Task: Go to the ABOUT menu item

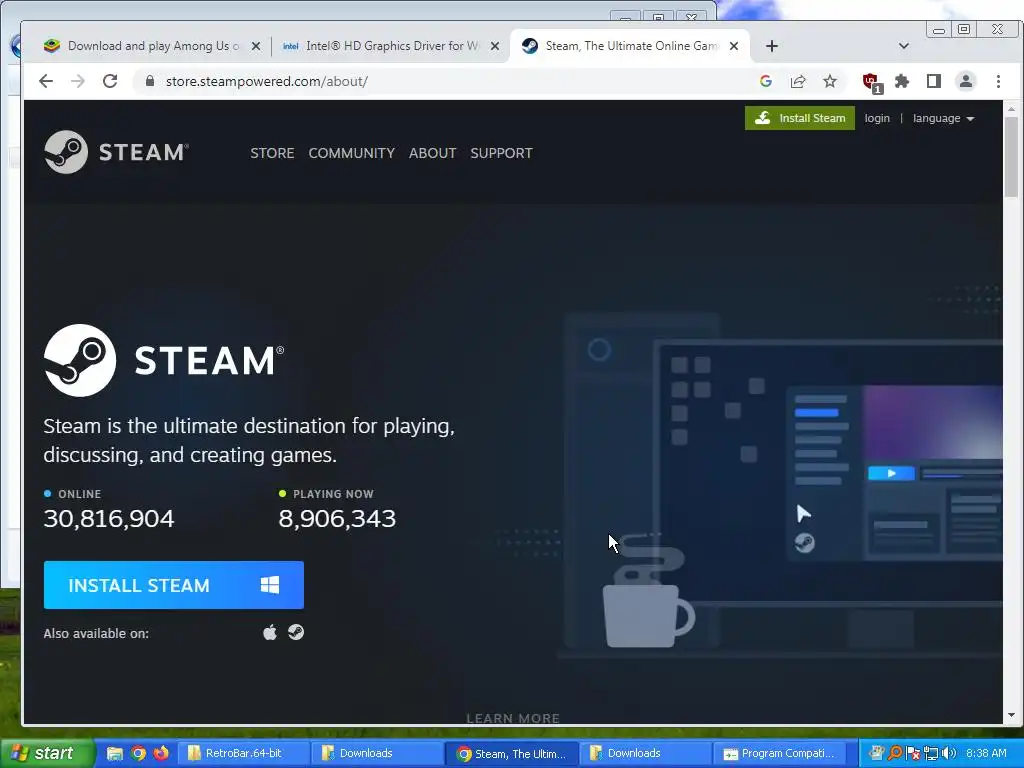Action: click(432, 153)
